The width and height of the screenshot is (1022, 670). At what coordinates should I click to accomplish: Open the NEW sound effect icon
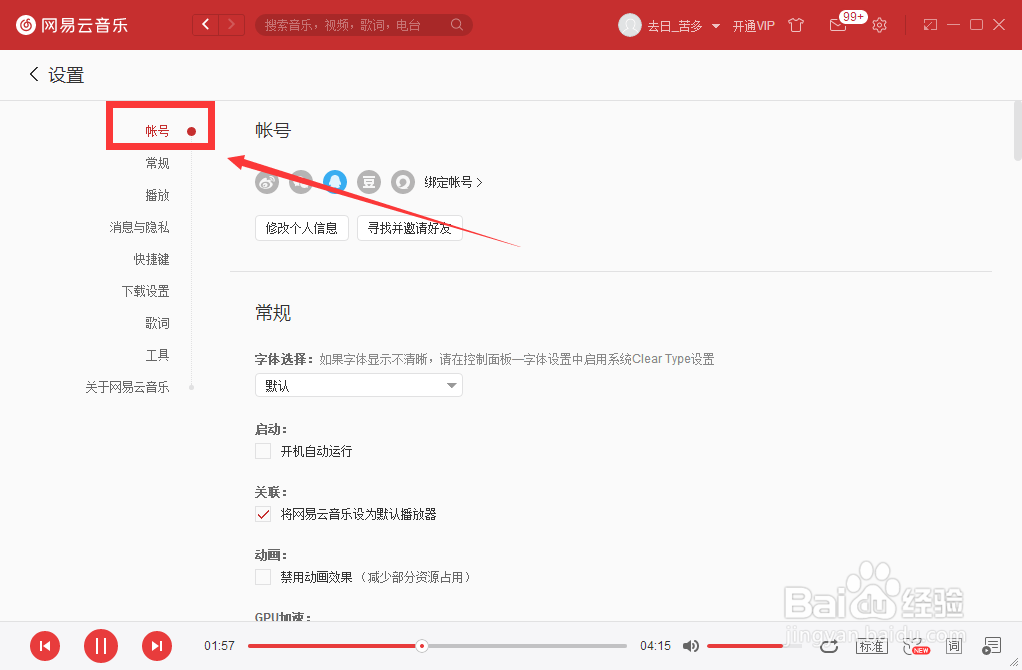tap(916, 646)
